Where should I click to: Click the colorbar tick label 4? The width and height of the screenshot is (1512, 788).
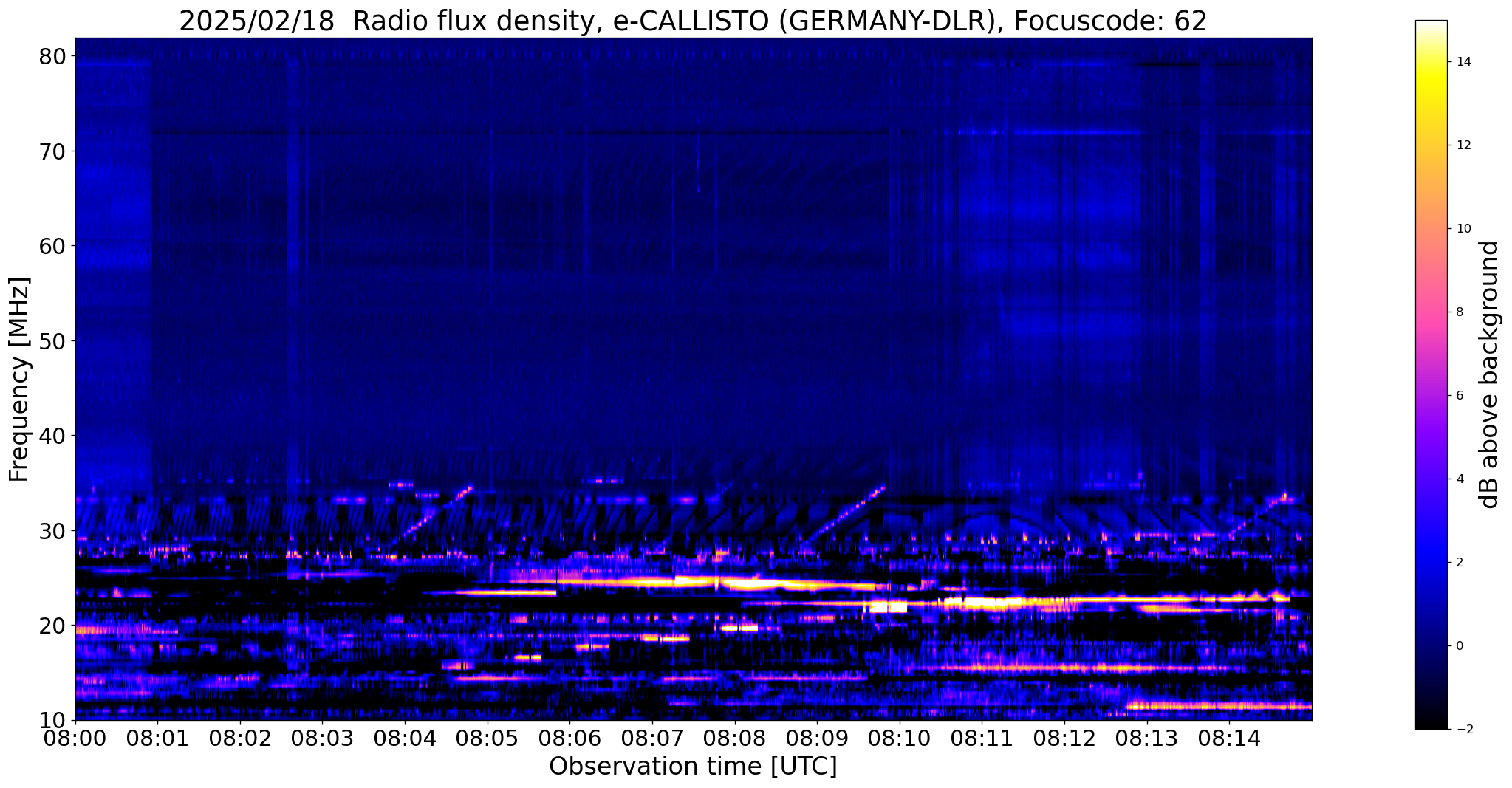(1460, 479)
